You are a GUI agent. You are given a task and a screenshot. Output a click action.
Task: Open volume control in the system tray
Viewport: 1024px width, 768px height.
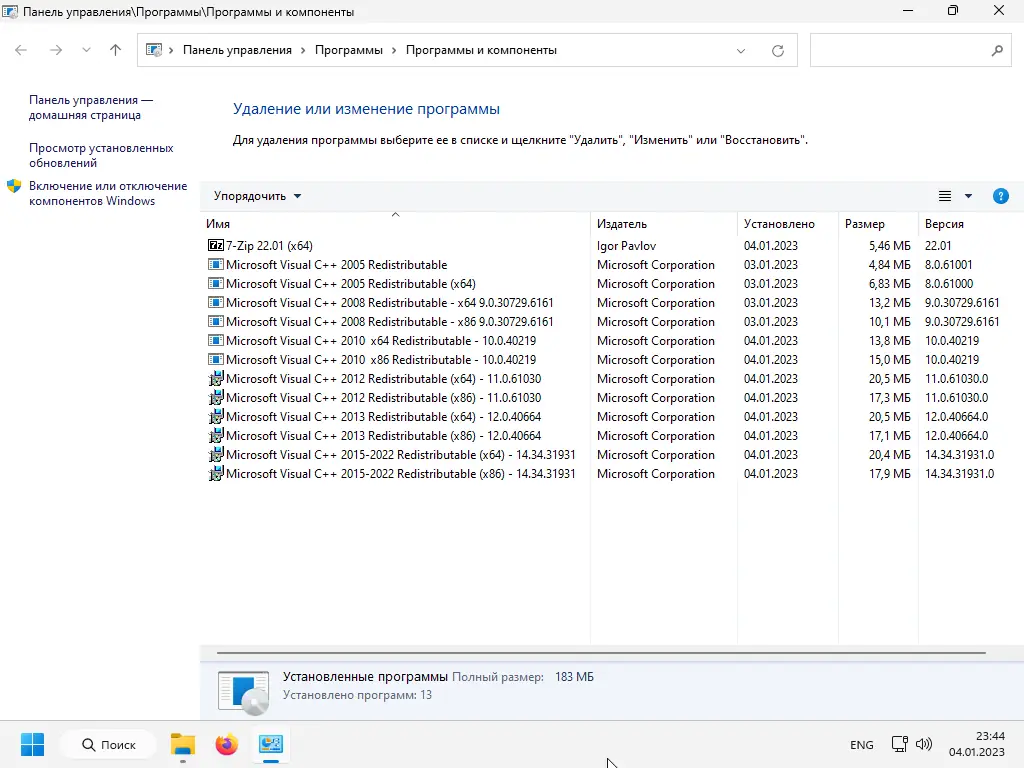[x=924, y=744]
